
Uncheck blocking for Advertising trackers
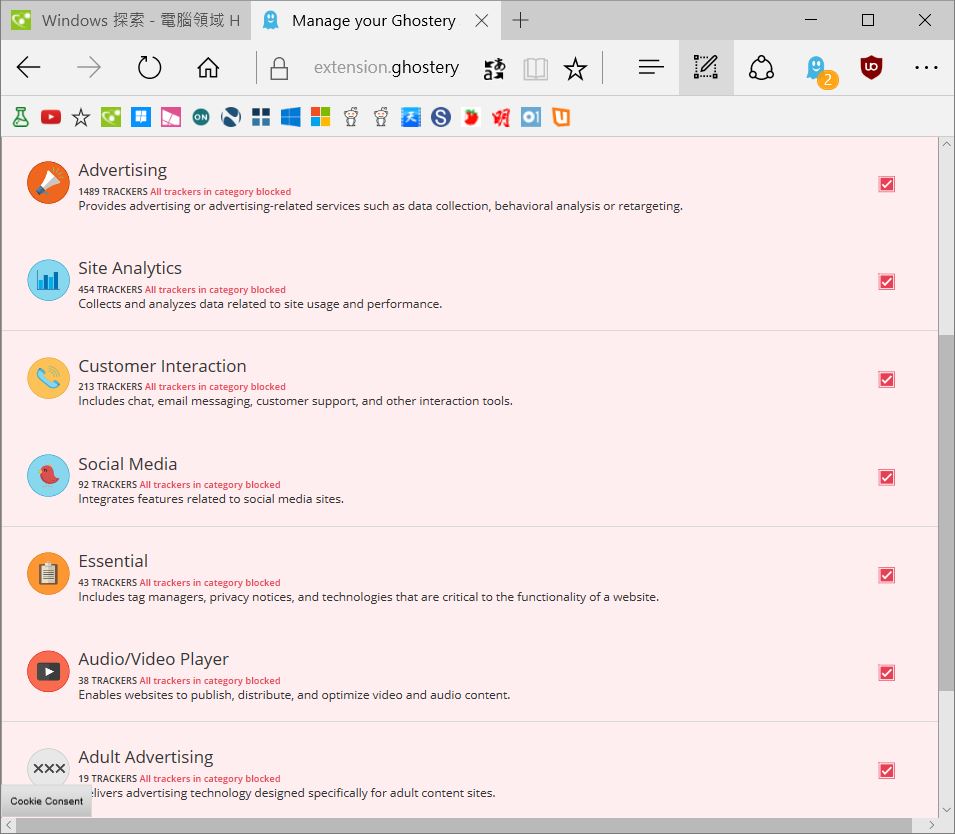pos(886,184)
